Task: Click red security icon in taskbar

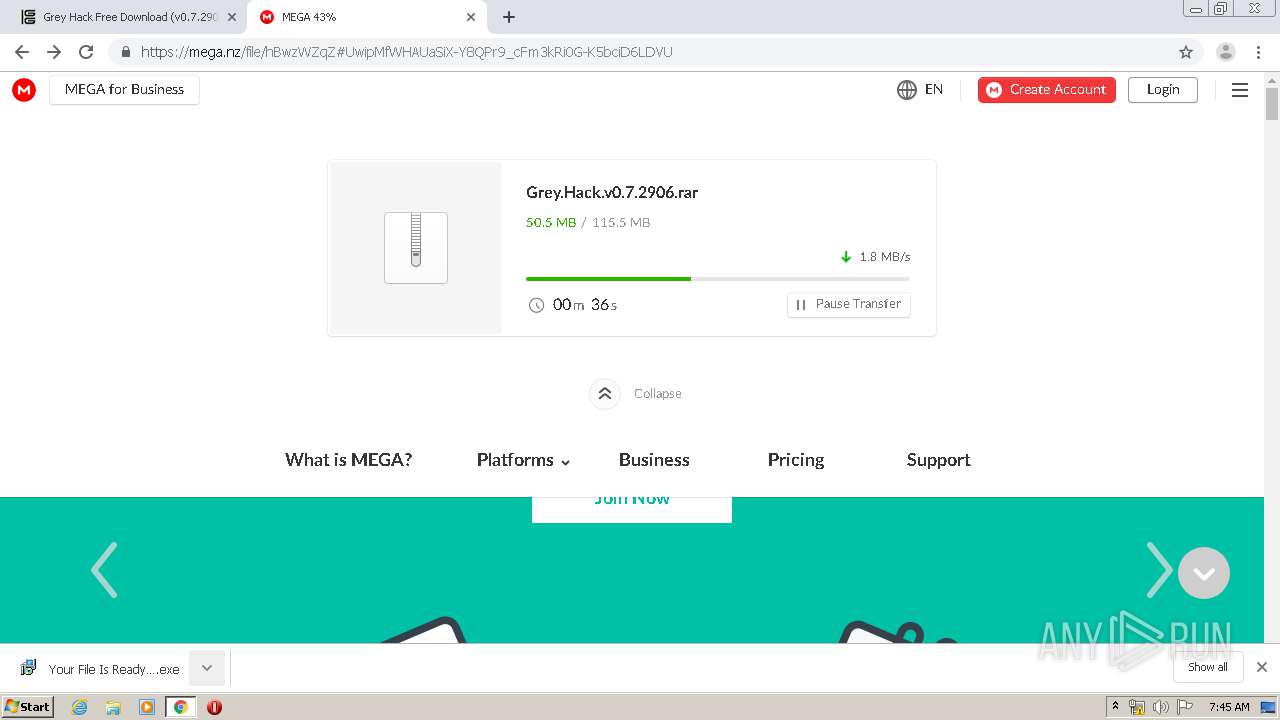Action: 214,707
